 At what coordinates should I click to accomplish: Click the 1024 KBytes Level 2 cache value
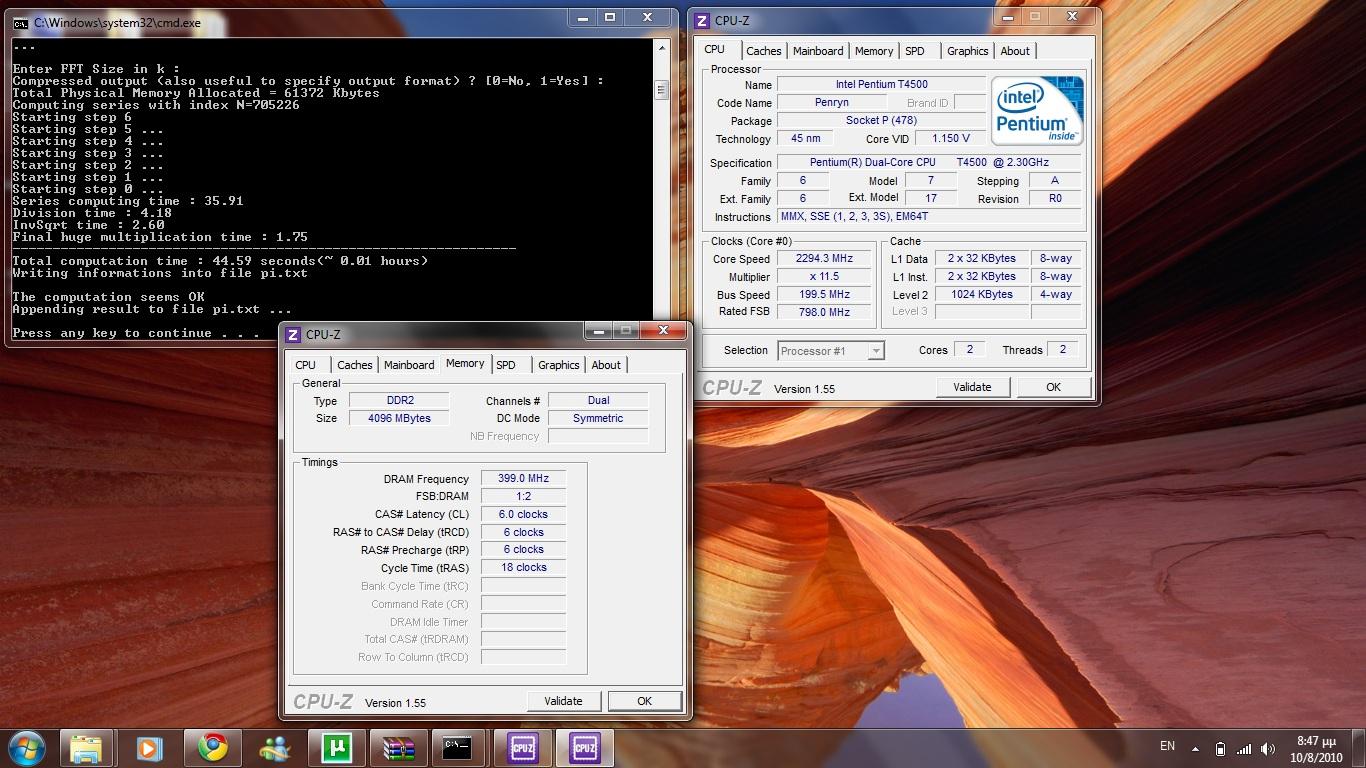tap(981, 294)
